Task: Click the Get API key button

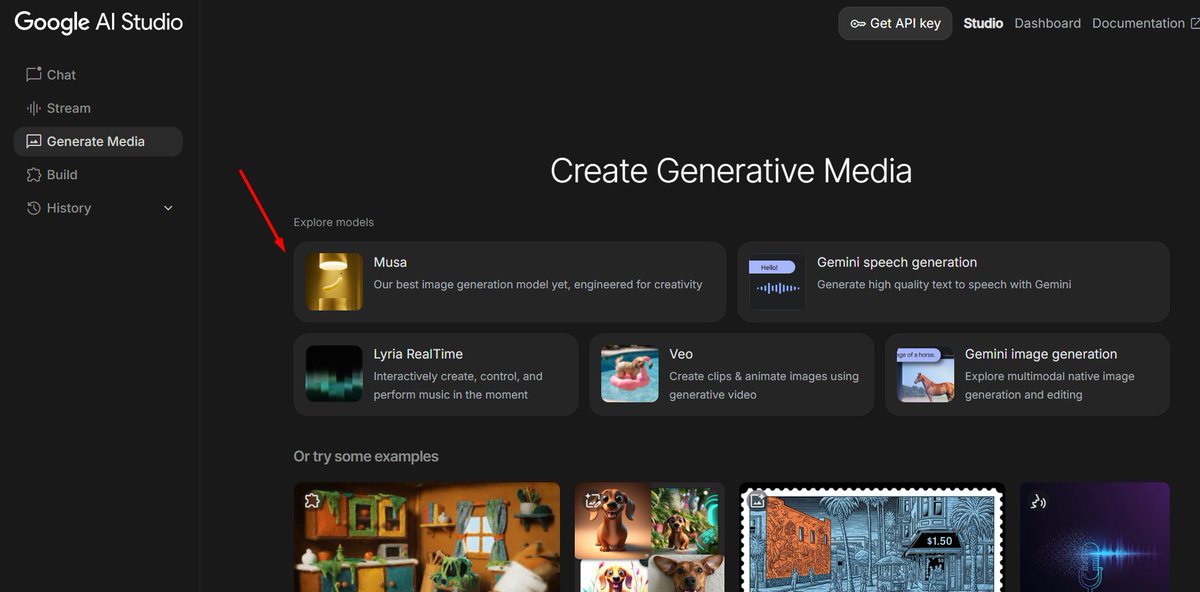Action: pyautogui.click(x=895, y=23)
